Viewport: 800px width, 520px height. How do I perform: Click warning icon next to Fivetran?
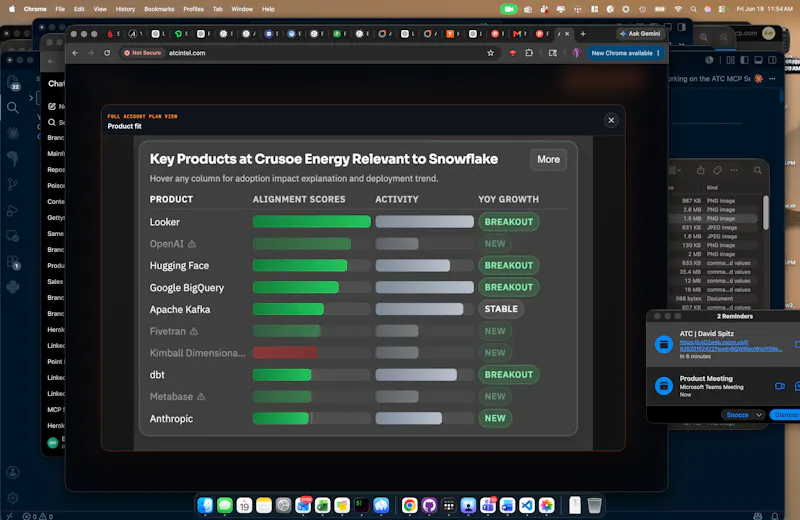pyautogui.click(x=194, y=331)
